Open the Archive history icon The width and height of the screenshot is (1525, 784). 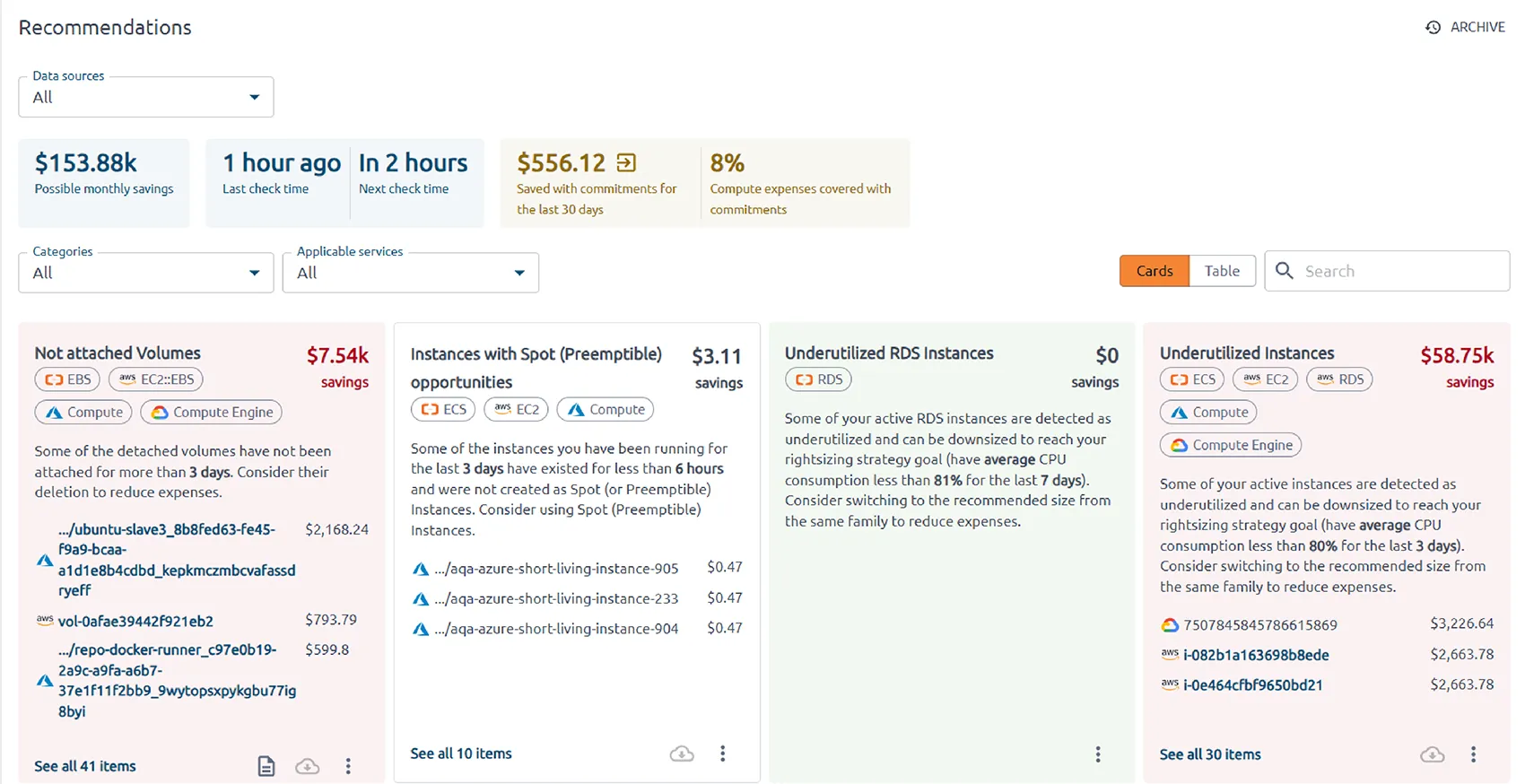click(x=1433, y=28)
